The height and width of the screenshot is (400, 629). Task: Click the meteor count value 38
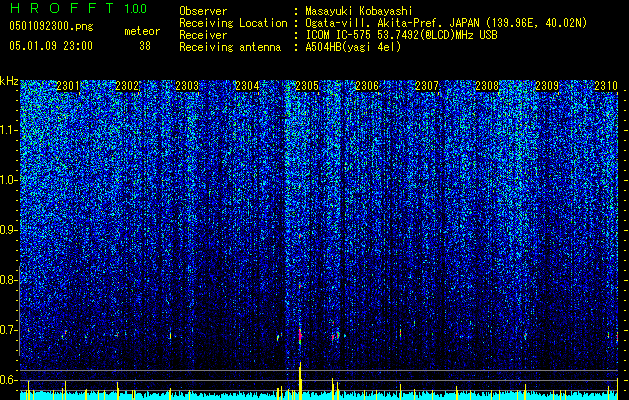[x=145, y=46]
